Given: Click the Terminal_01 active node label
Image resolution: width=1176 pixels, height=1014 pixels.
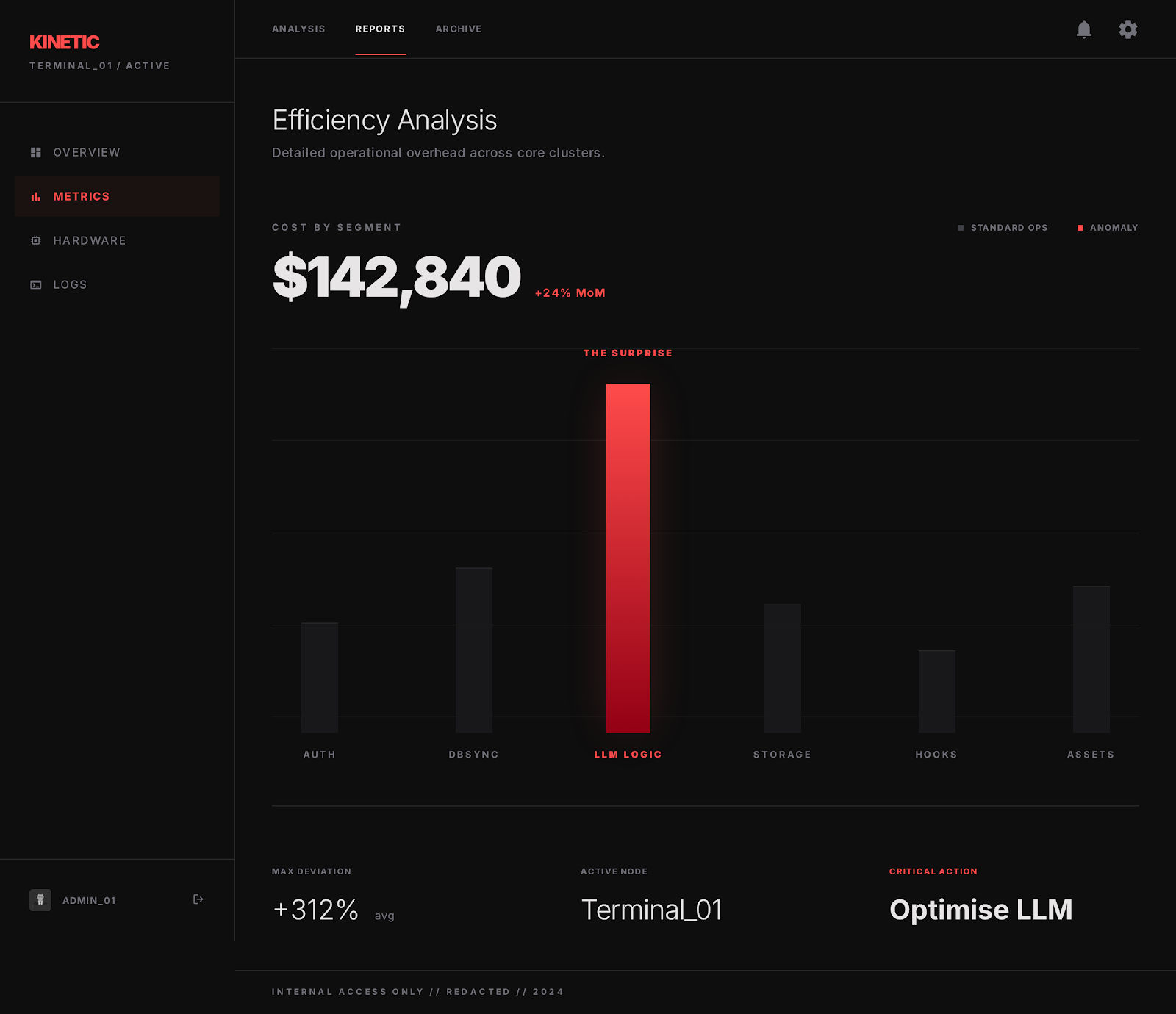Looking at the screenshot, I should [x=652, y=910].
